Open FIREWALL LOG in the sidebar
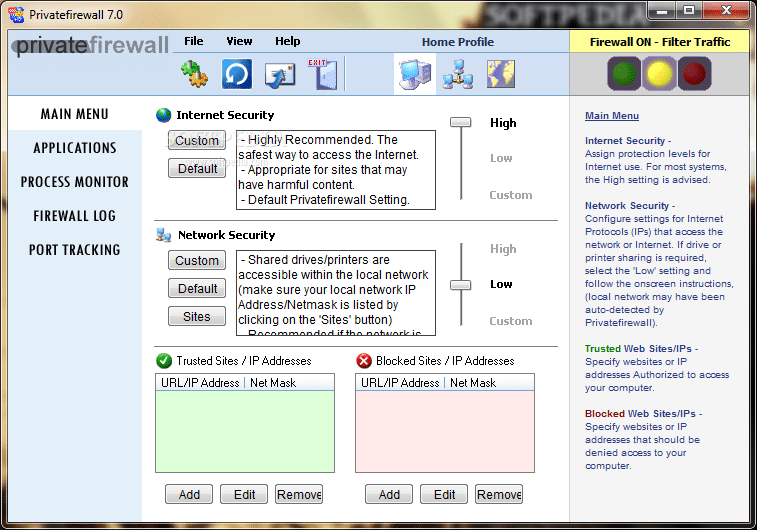The height and width of the screenshot is (530, 757). pos(75,216)
